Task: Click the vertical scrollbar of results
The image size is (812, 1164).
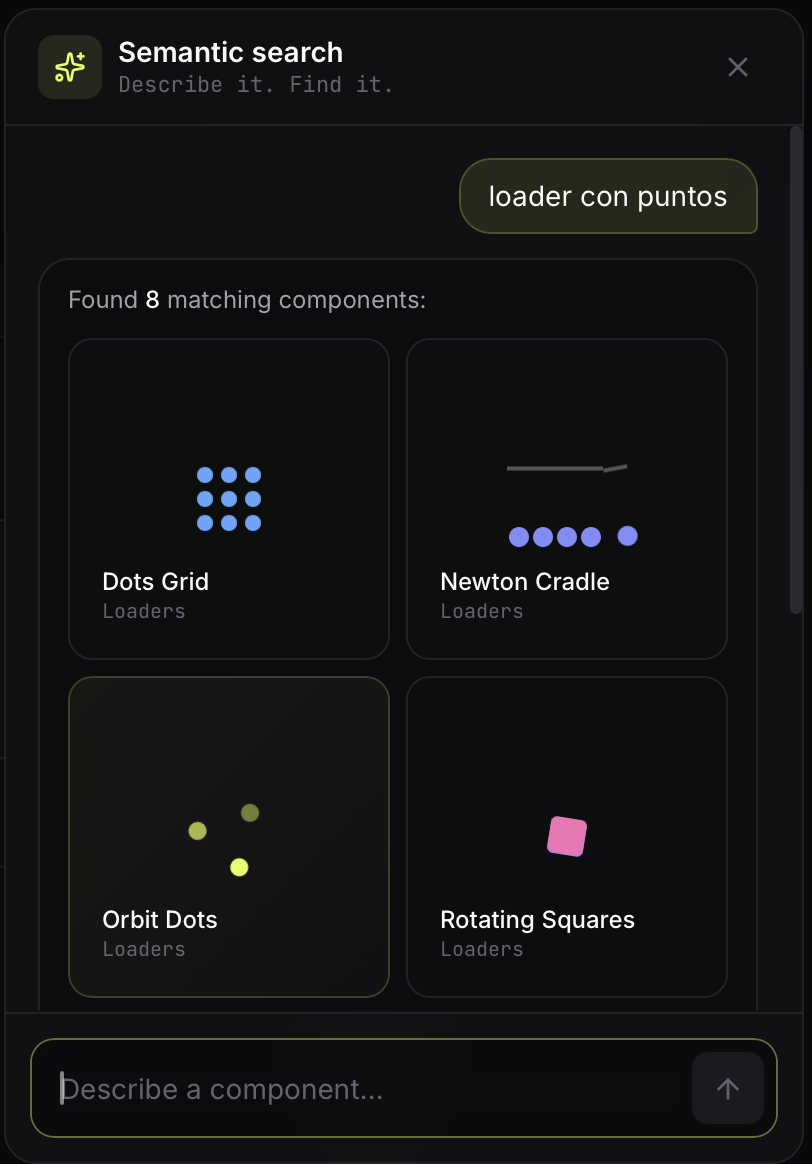Action: [796, 370]
